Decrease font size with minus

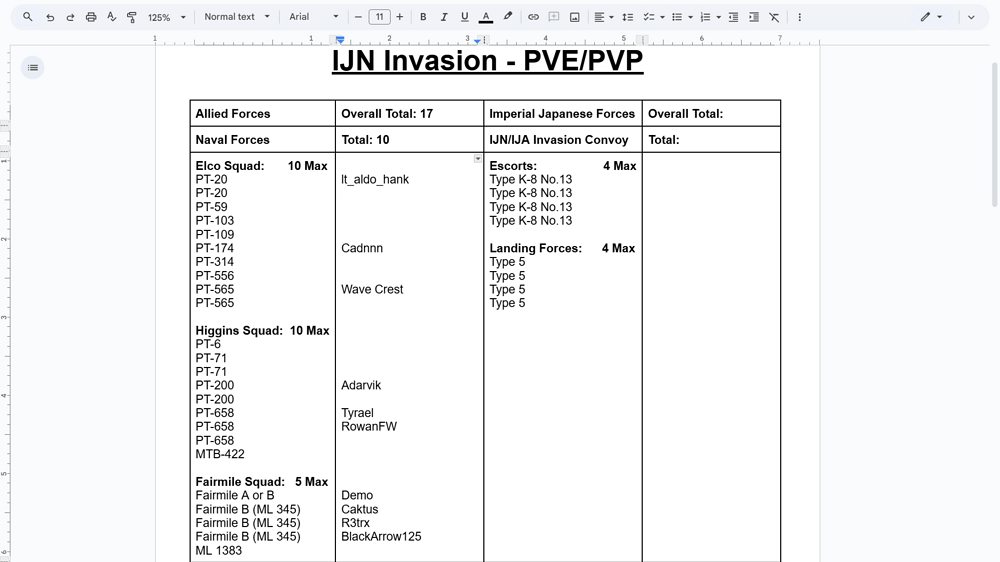coord(358,17)
